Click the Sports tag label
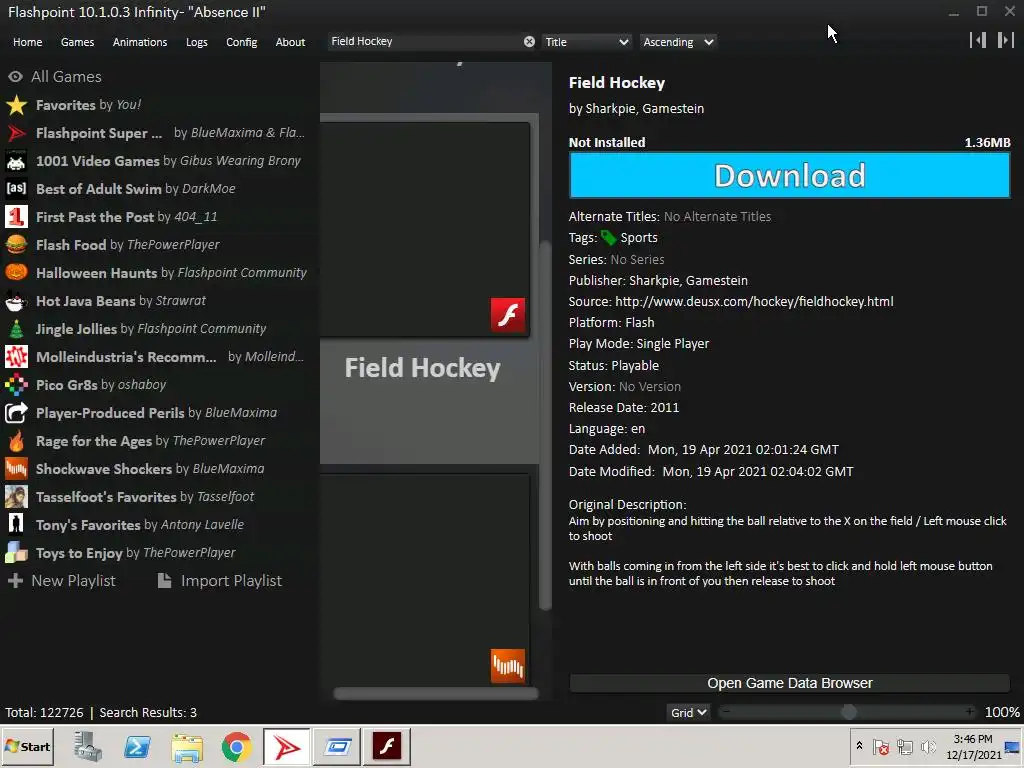This screenshot has height=768, width=1024. click(639, 238)
